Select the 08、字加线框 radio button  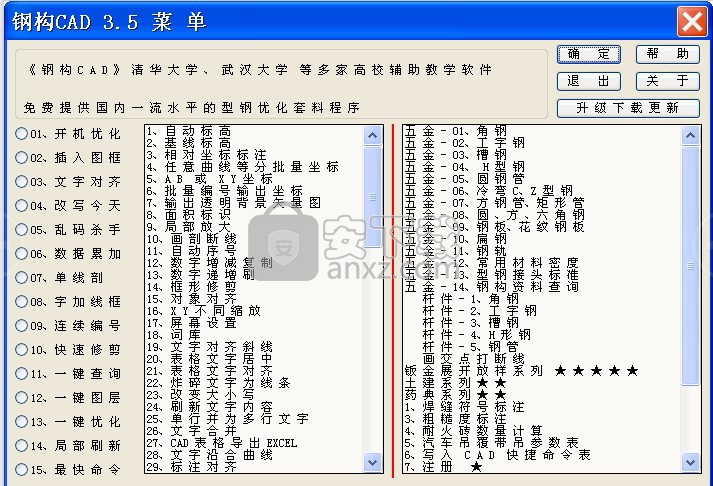tap(21, 301)
